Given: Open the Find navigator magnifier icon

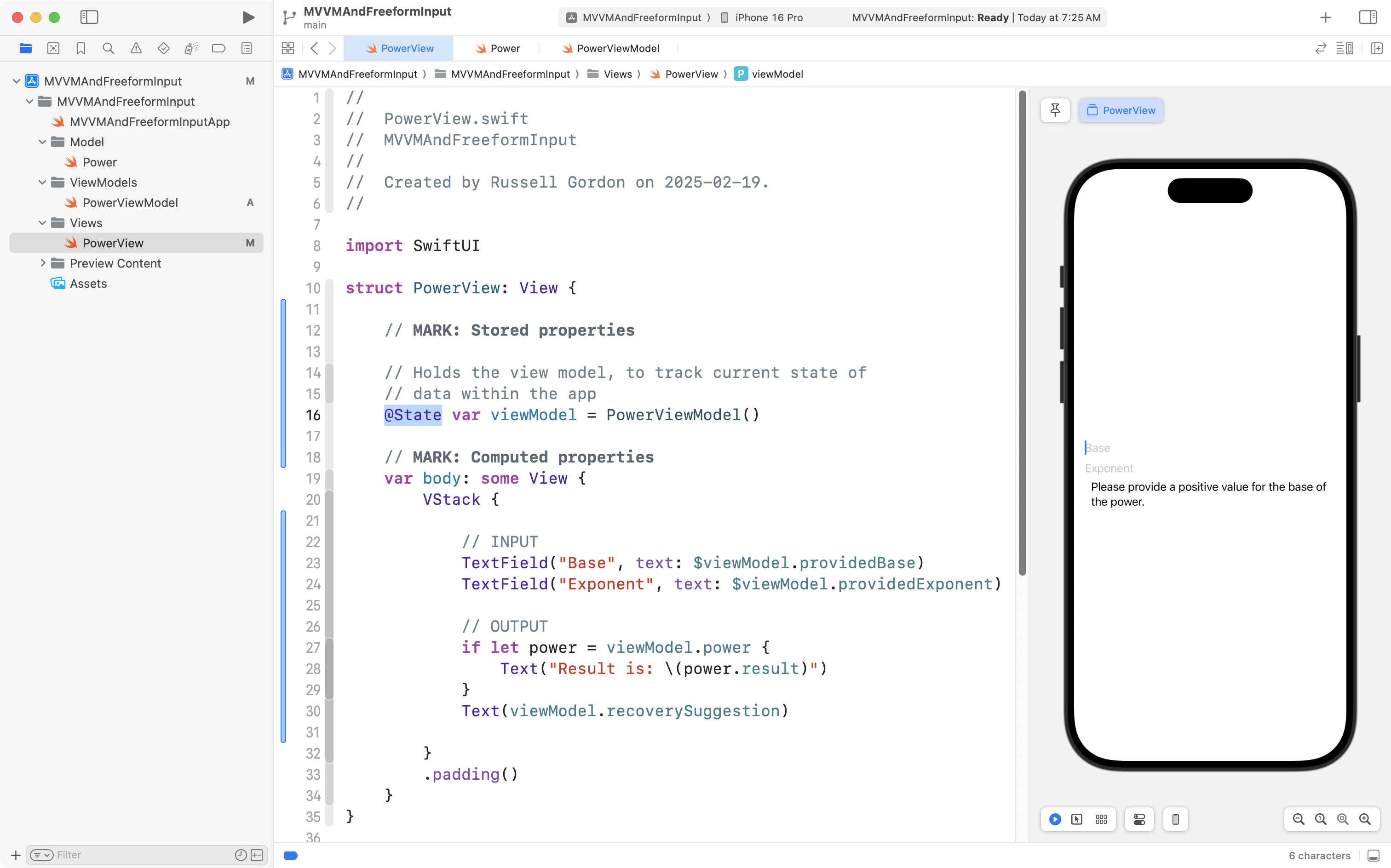Looking at the screenshot, I should click(x=108, y=48).
